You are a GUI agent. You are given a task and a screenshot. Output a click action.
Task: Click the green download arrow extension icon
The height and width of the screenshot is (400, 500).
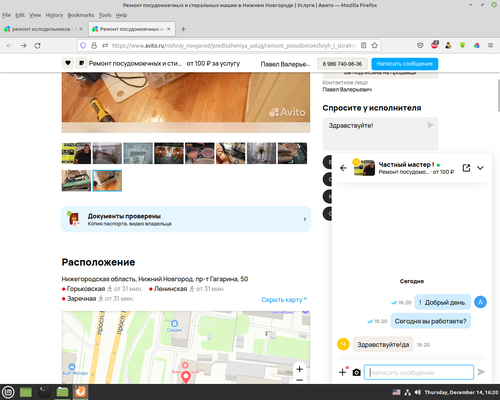click(462, 45)
